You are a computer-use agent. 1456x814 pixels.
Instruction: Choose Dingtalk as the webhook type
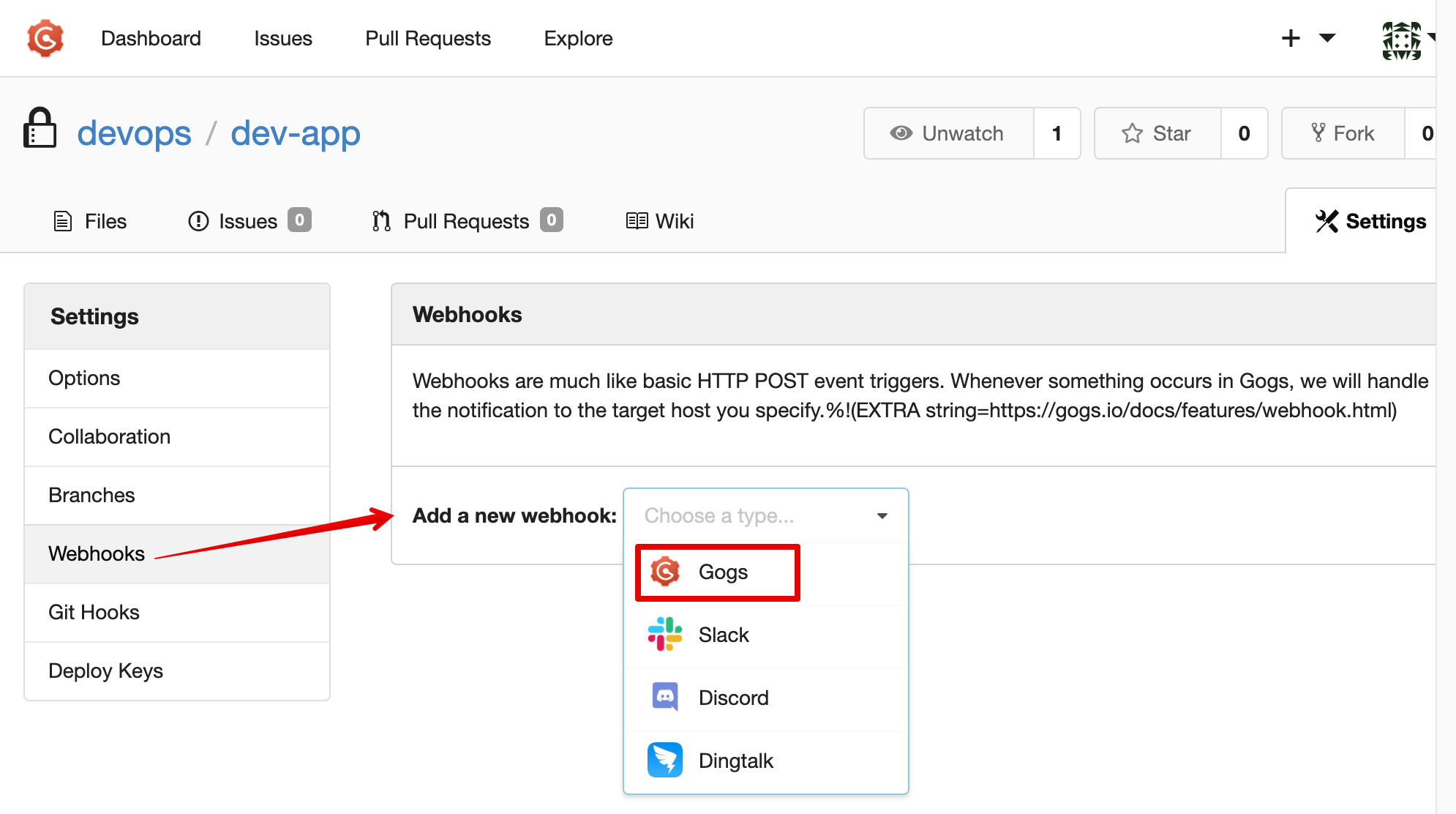tap(766, 761)
